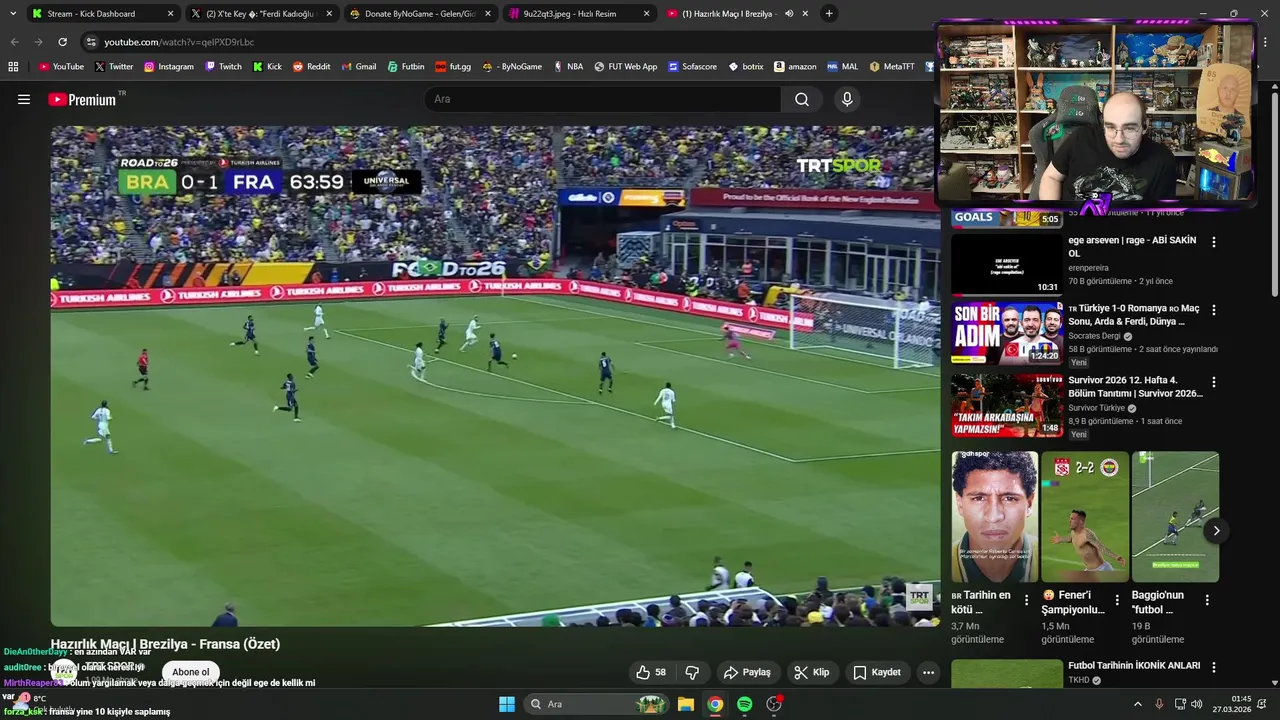Open the Windows Start menu
Viewport: 1280px width, 720px height.
pos(507,704)
